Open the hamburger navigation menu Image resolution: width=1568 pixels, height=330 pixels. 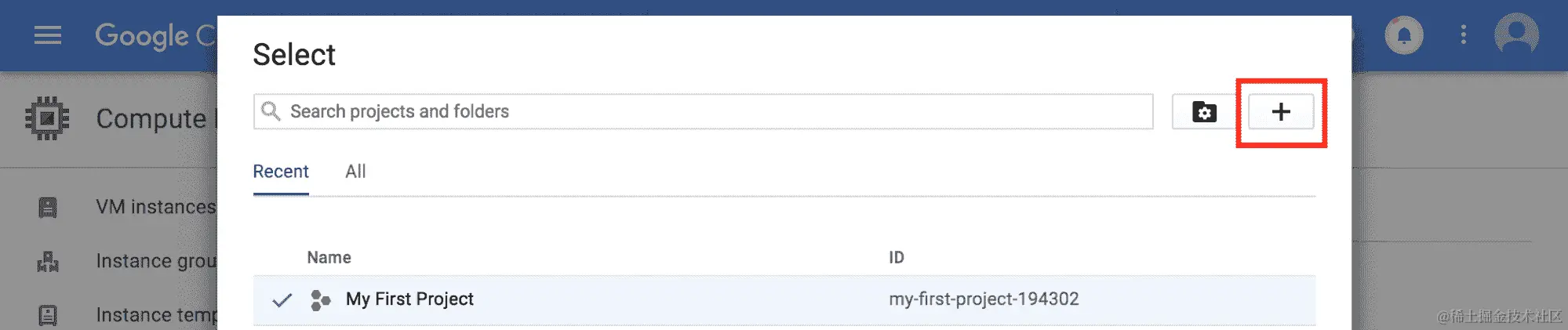tap(48, 35)
